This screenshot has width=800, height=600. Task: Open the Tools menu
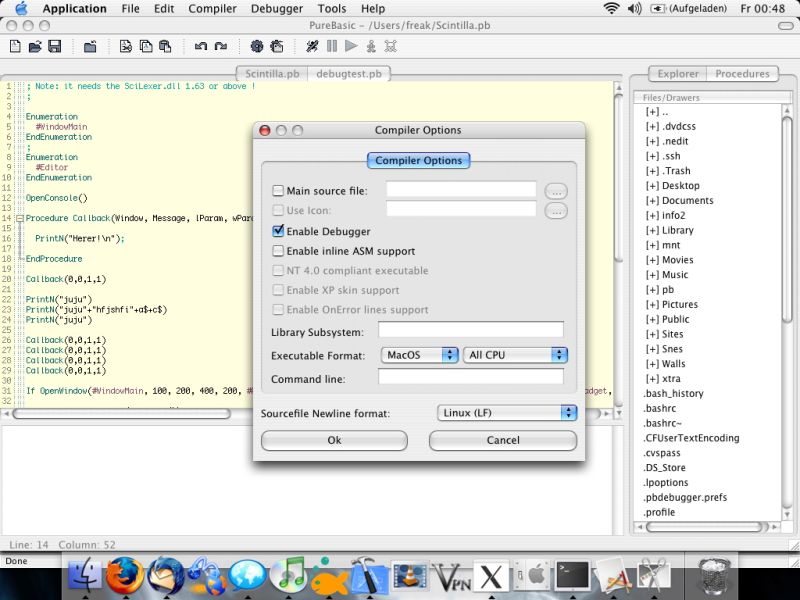pyautogui.click(x=332, y=9)
